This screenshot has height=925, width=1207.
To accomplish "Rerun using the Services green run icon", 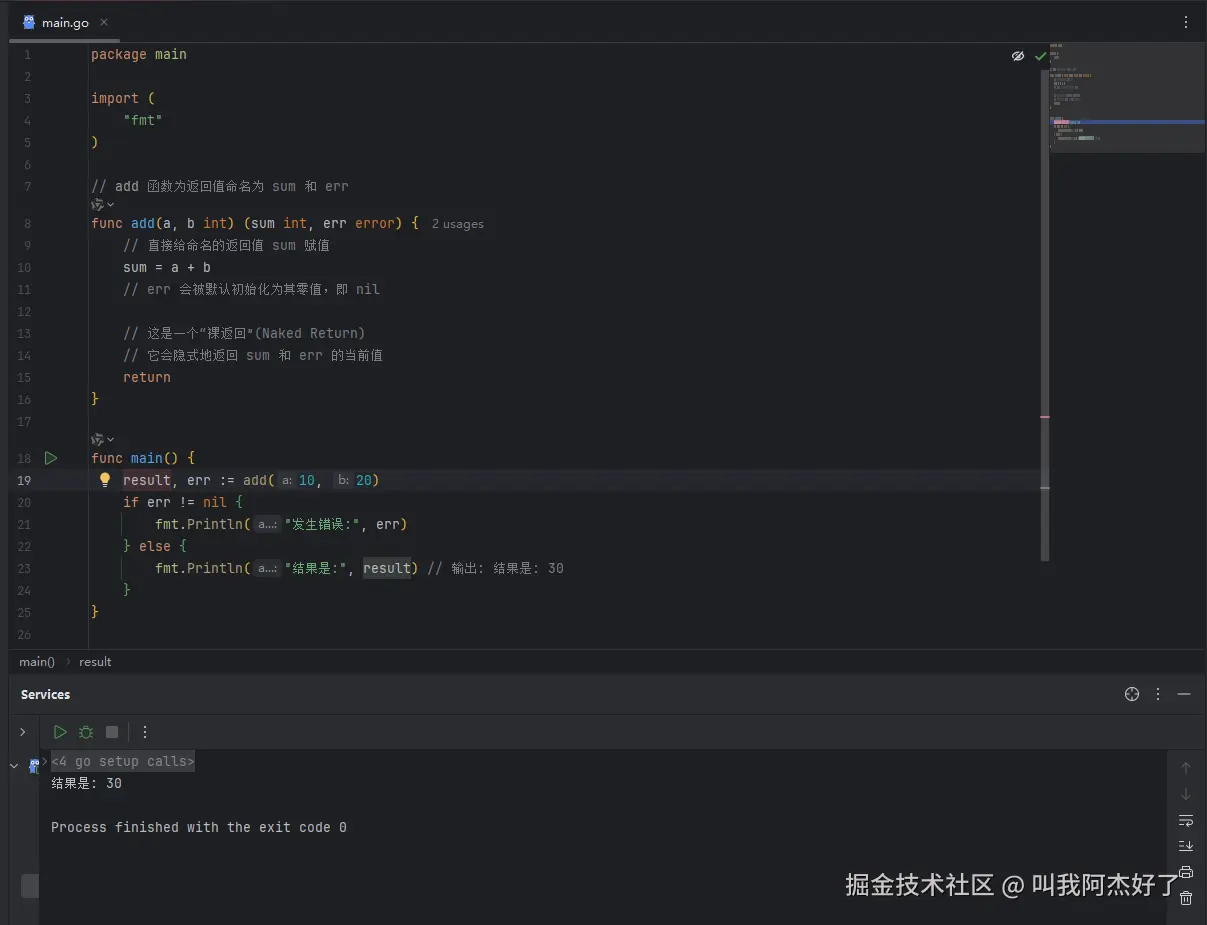I will coord(60,732).
